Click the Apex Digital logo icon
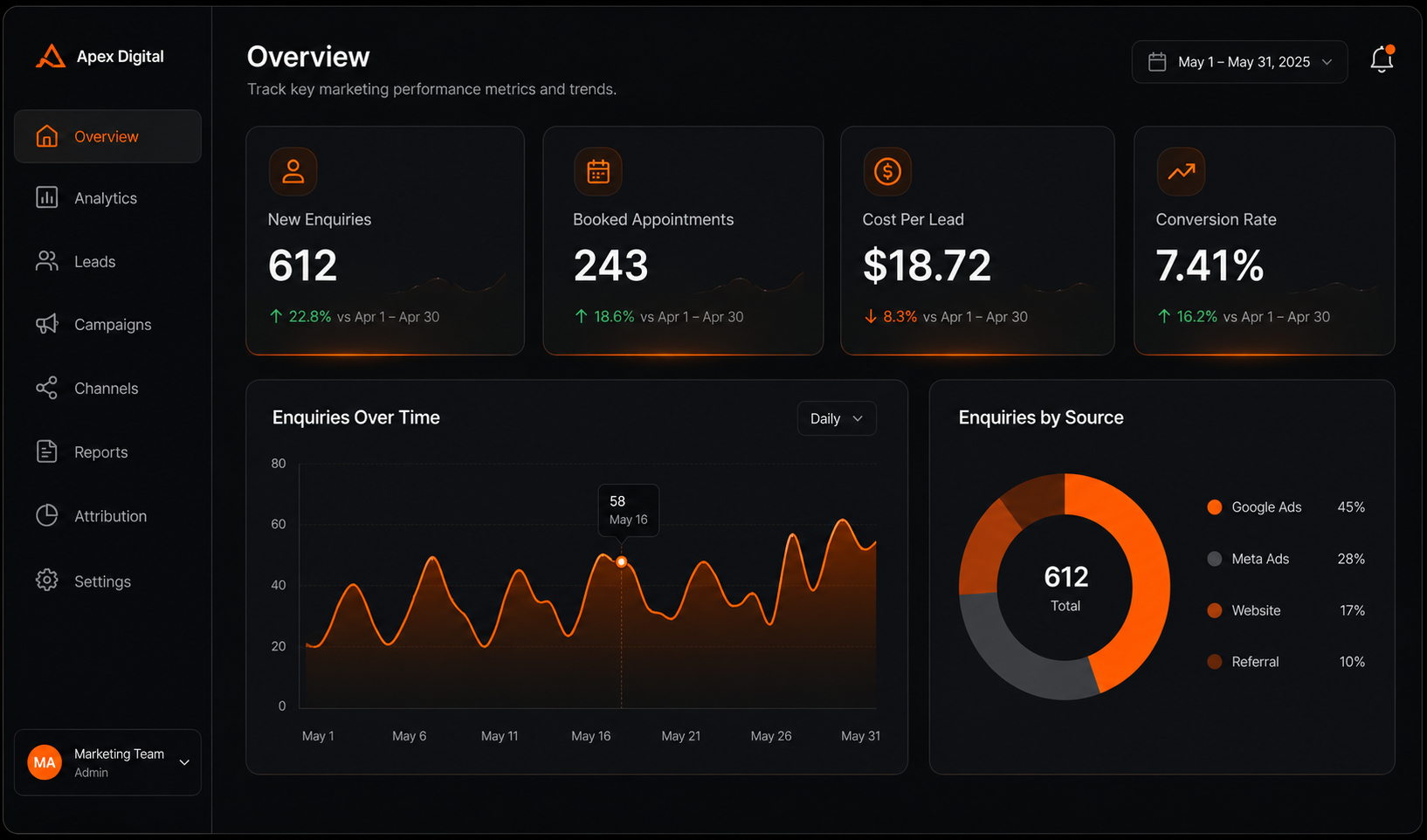This screenshot has width=1427, height=840. click(51, 56)
